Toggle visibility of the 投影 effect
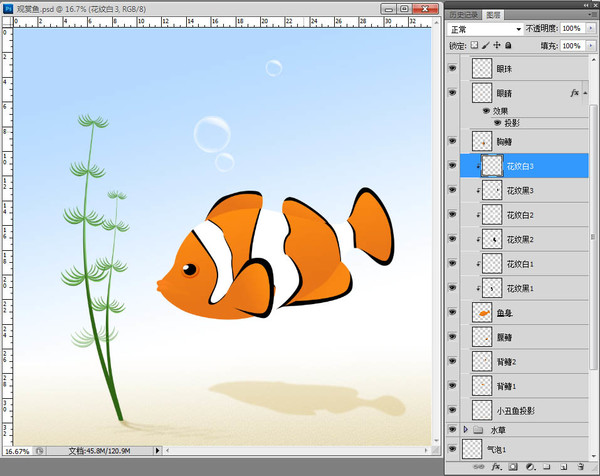The image size is (600, 476). [x=497, y=123]
